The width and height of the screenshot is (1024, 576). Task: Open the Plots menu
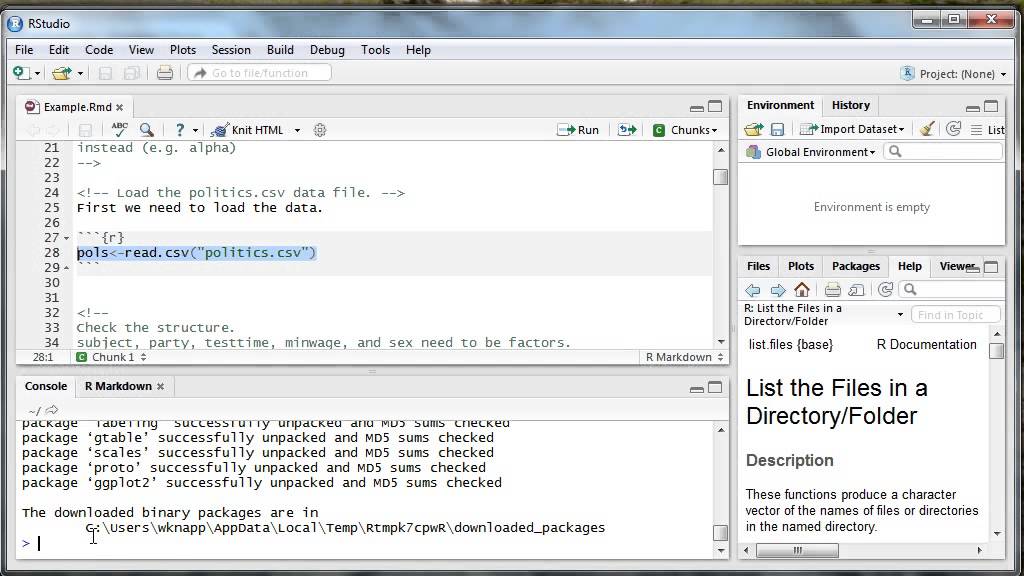coord(183,50)
